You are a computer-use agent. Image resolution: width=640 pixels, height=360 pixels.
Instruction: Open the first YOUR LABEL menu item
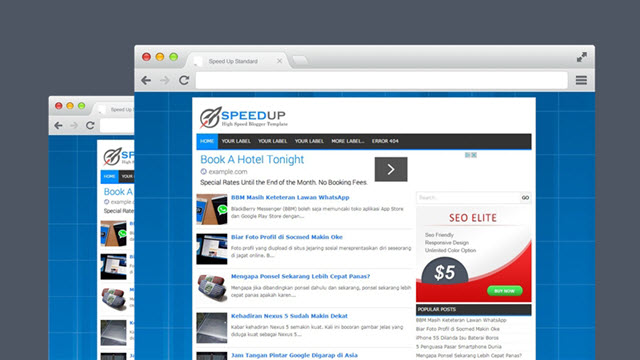coord(236,141)
